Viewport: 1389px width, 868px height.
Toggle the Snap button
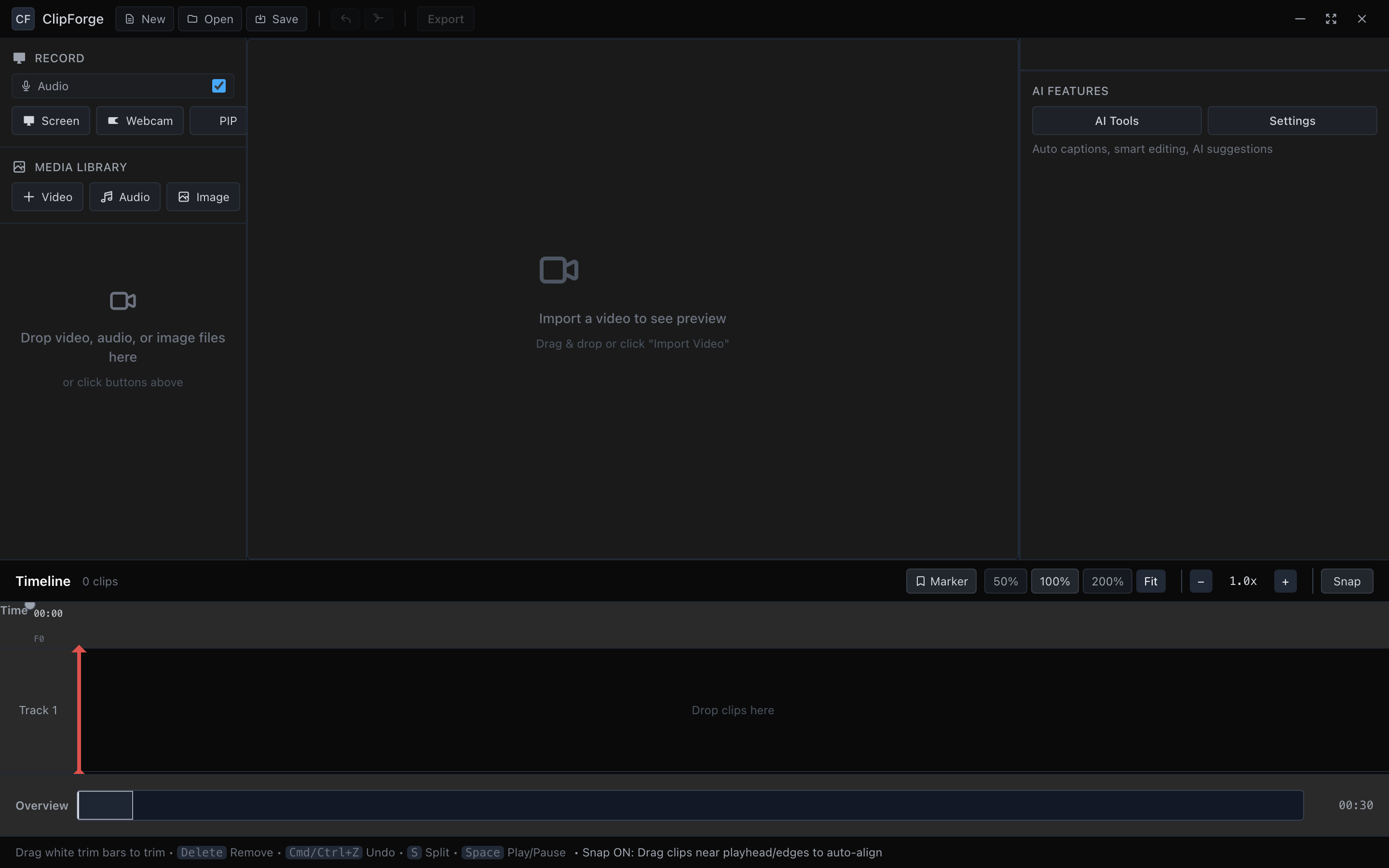[x=1347, y=581]
